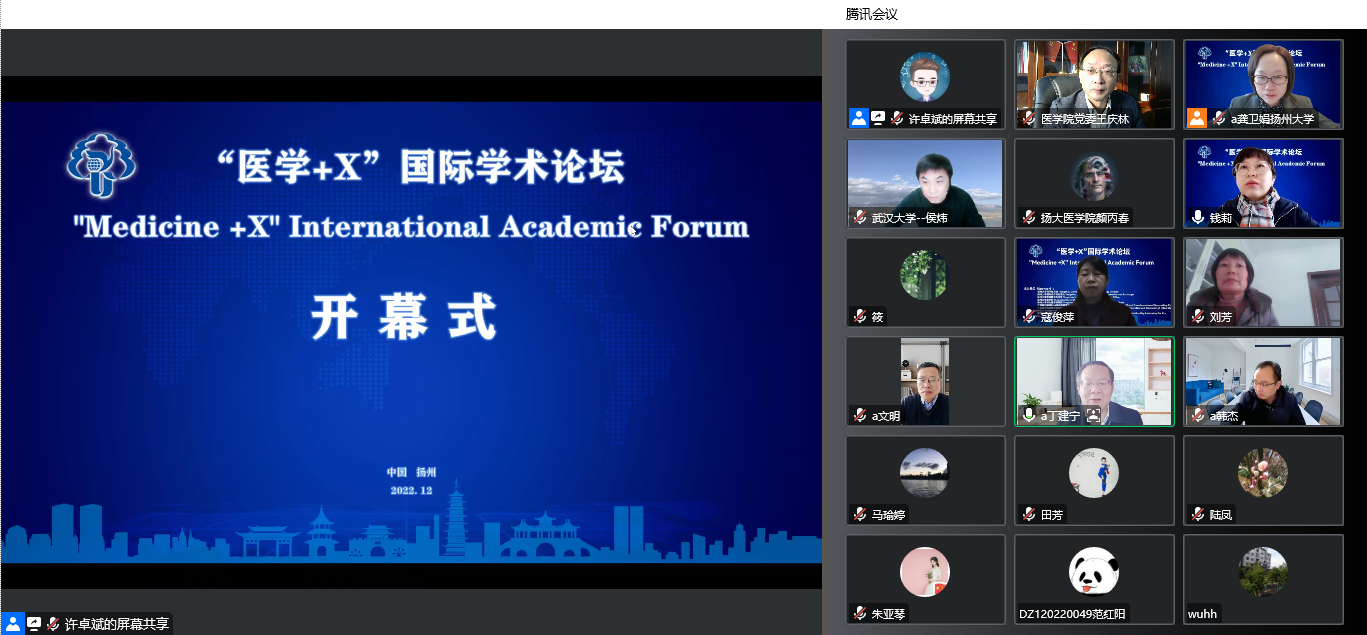
Task: Select the wuhh participant tile
Action: point(1263,579)
